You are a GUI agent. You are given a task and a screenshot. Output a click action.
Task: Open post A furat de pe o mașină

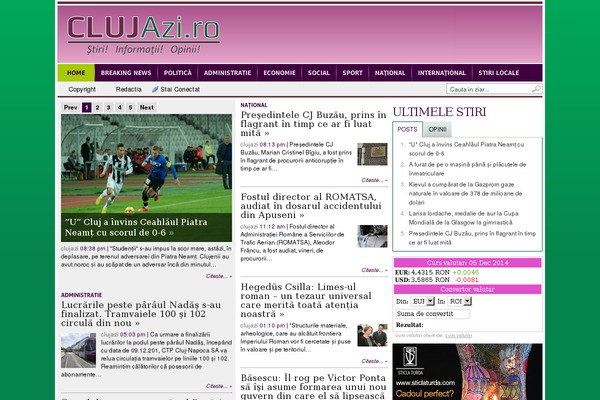pos(467,169)
